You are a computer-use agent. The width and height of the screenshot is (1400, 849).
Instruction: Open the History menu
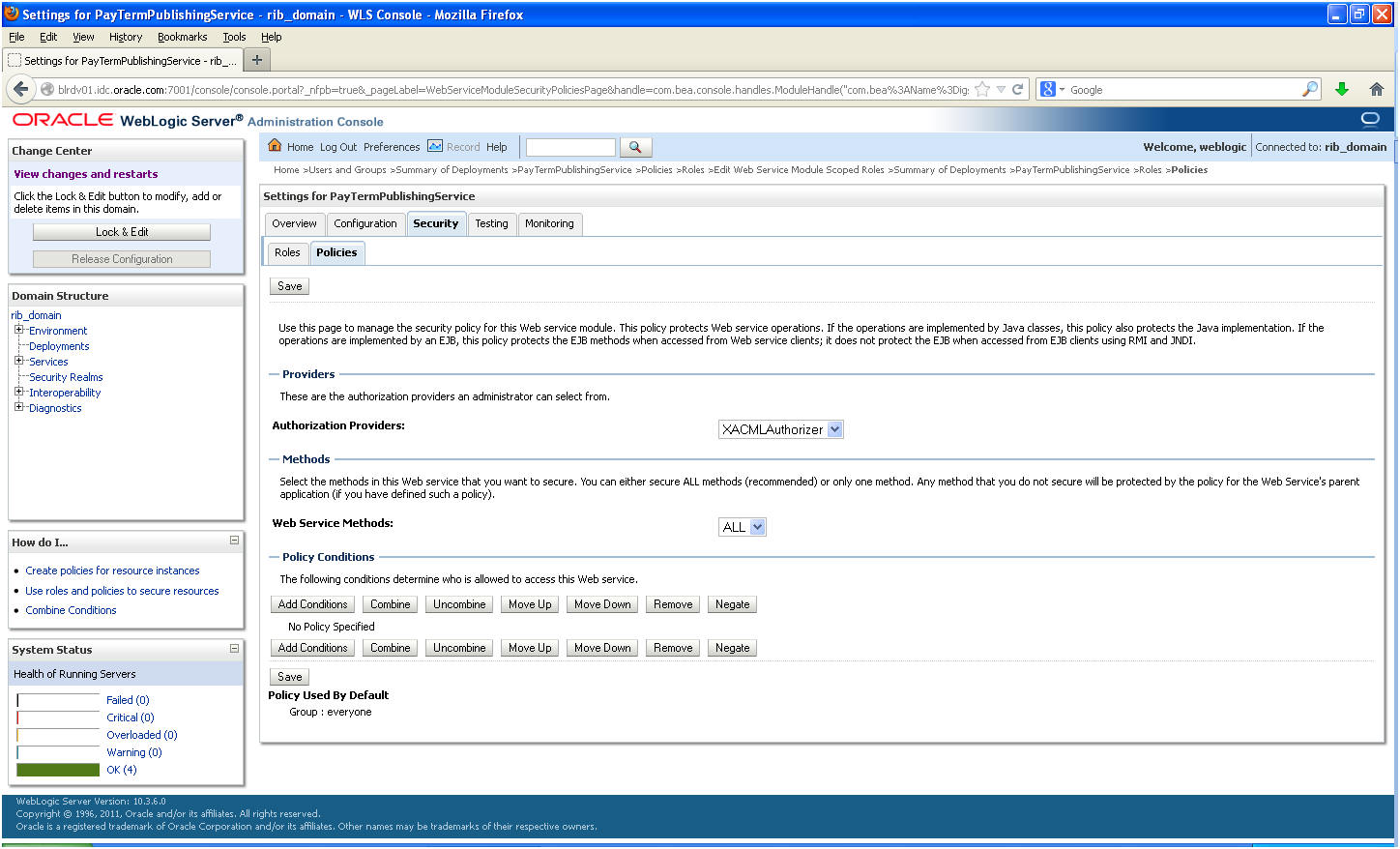[x=126, y=37]
